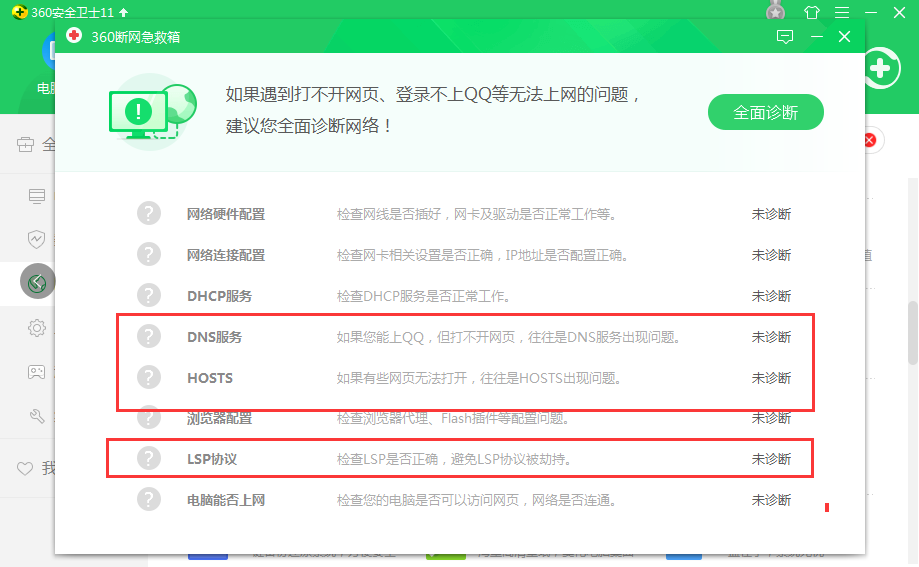
Task: Click 未诊断 status of DHCP服务
Action: (x=771, y=296)
